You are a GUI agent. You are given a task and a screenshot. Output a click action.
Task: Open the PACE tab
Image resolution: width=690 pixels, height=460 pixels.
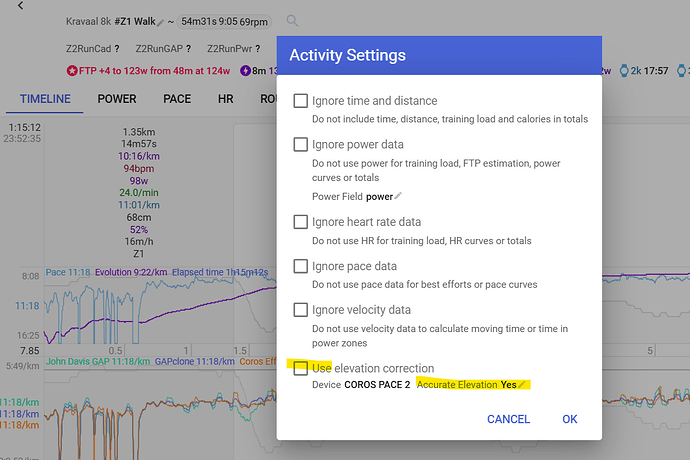point(177,99)
